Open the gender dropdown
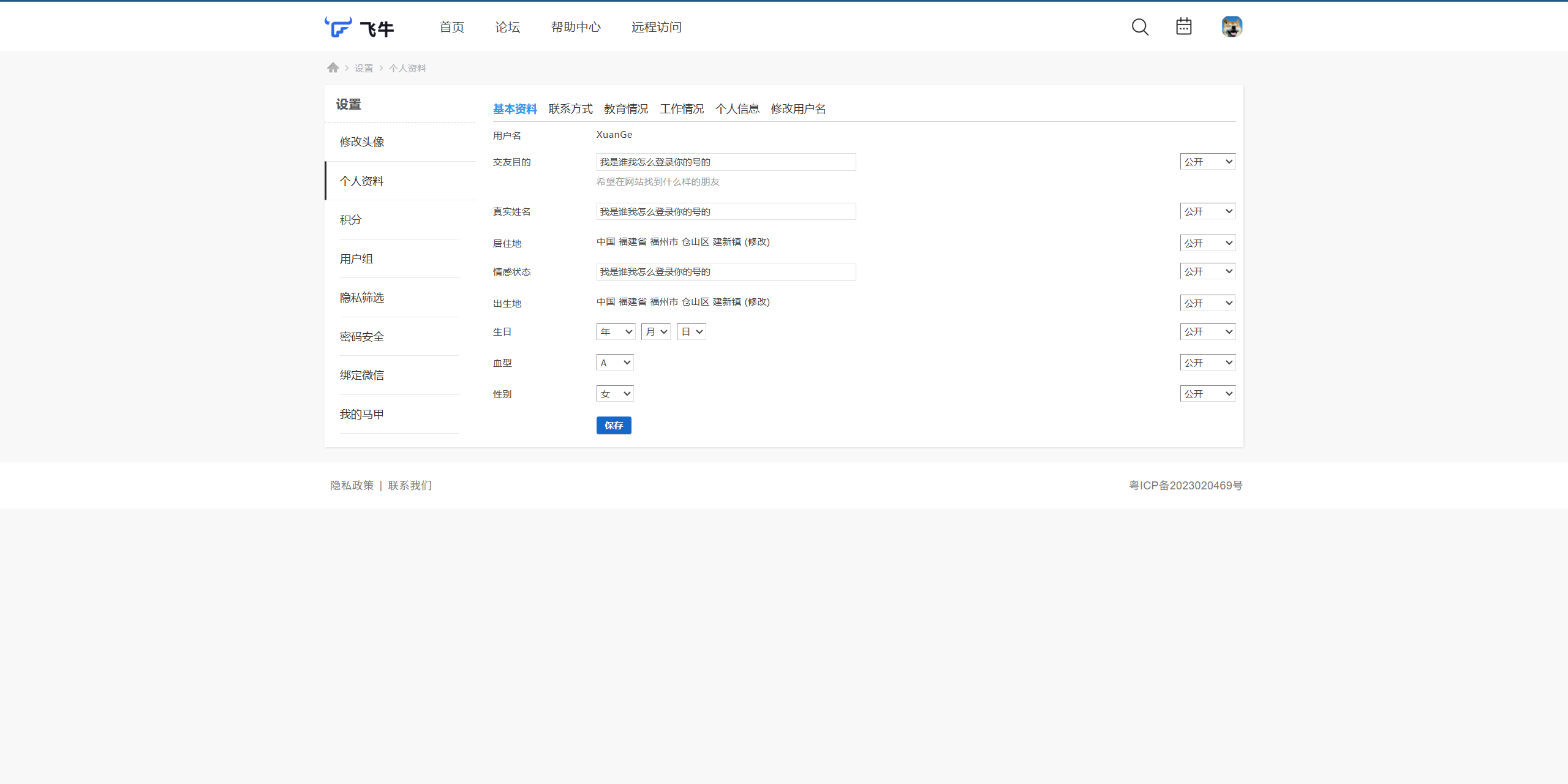Image resolution: width=1568 pixels, height=784 pixels. (615, 394)
